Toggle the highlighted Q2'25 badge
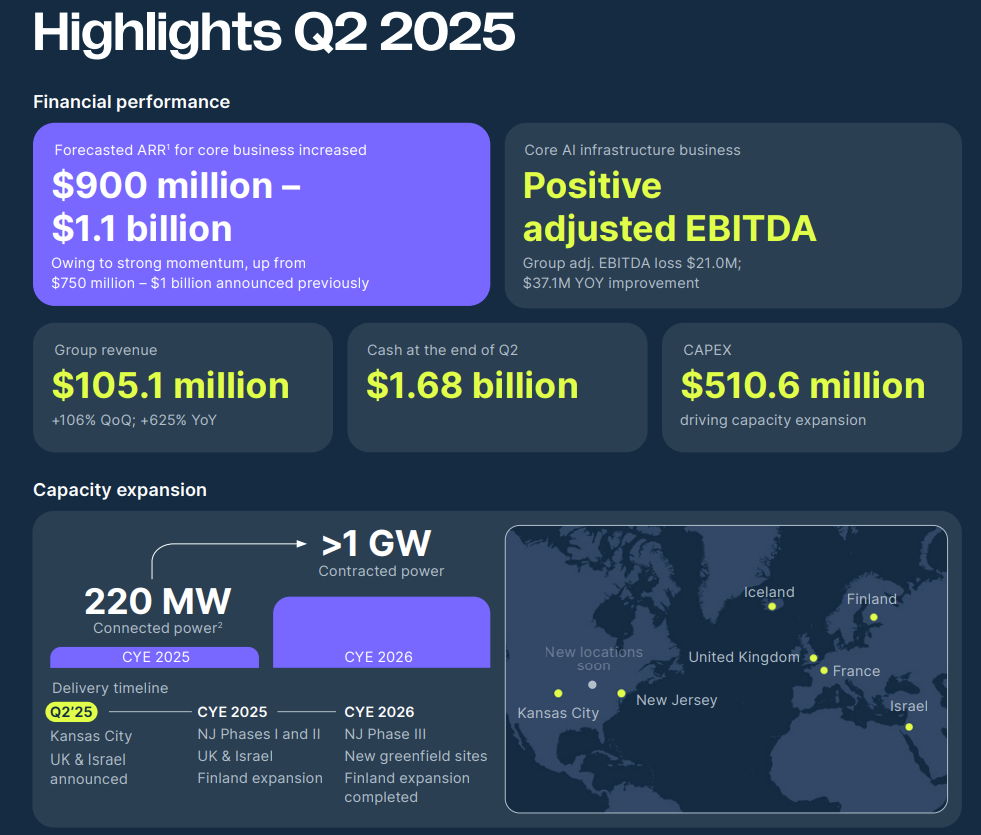 [x=70, y=712]
